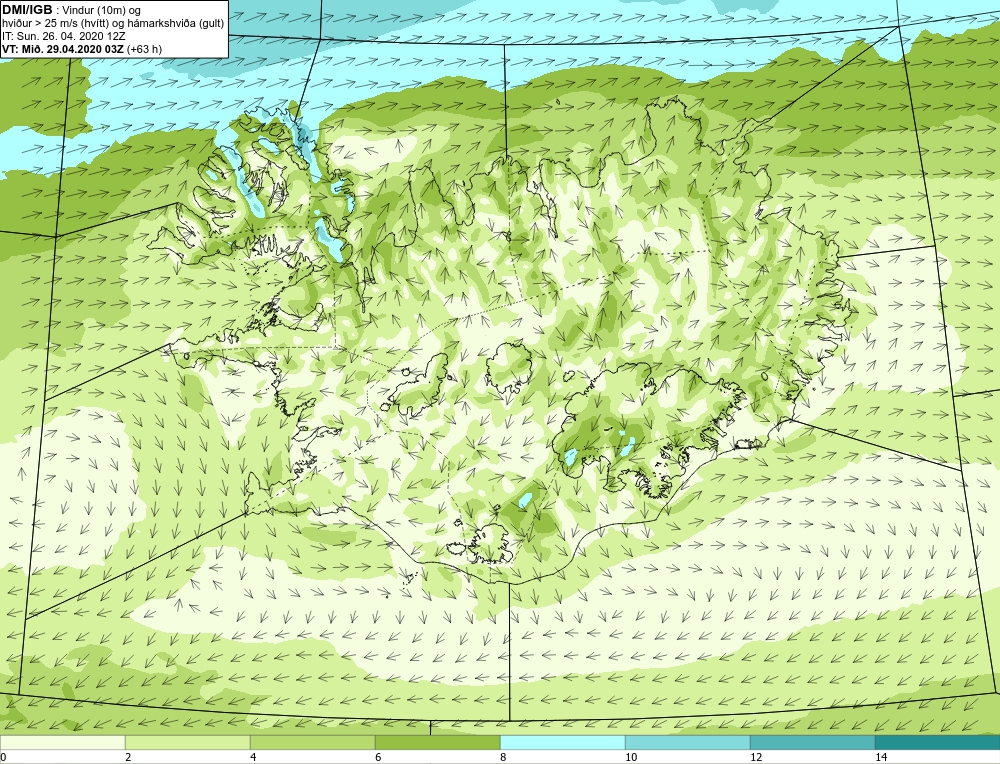
Task: Click the 10–12 m/s cyan legend swatch
Action: click(x=688, y=742)
